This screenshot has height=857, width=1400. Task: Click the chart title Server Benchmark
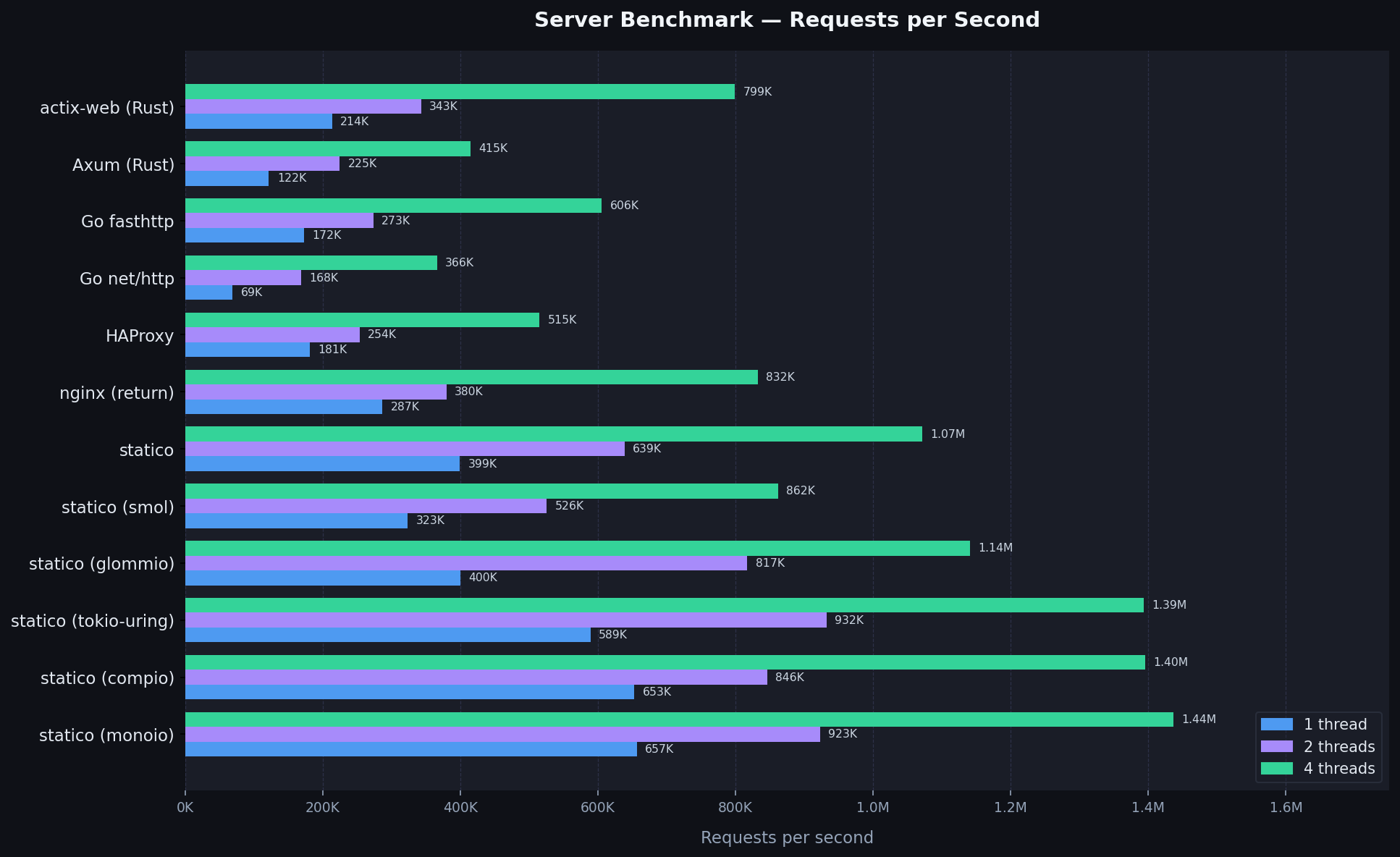click(787, 20)
